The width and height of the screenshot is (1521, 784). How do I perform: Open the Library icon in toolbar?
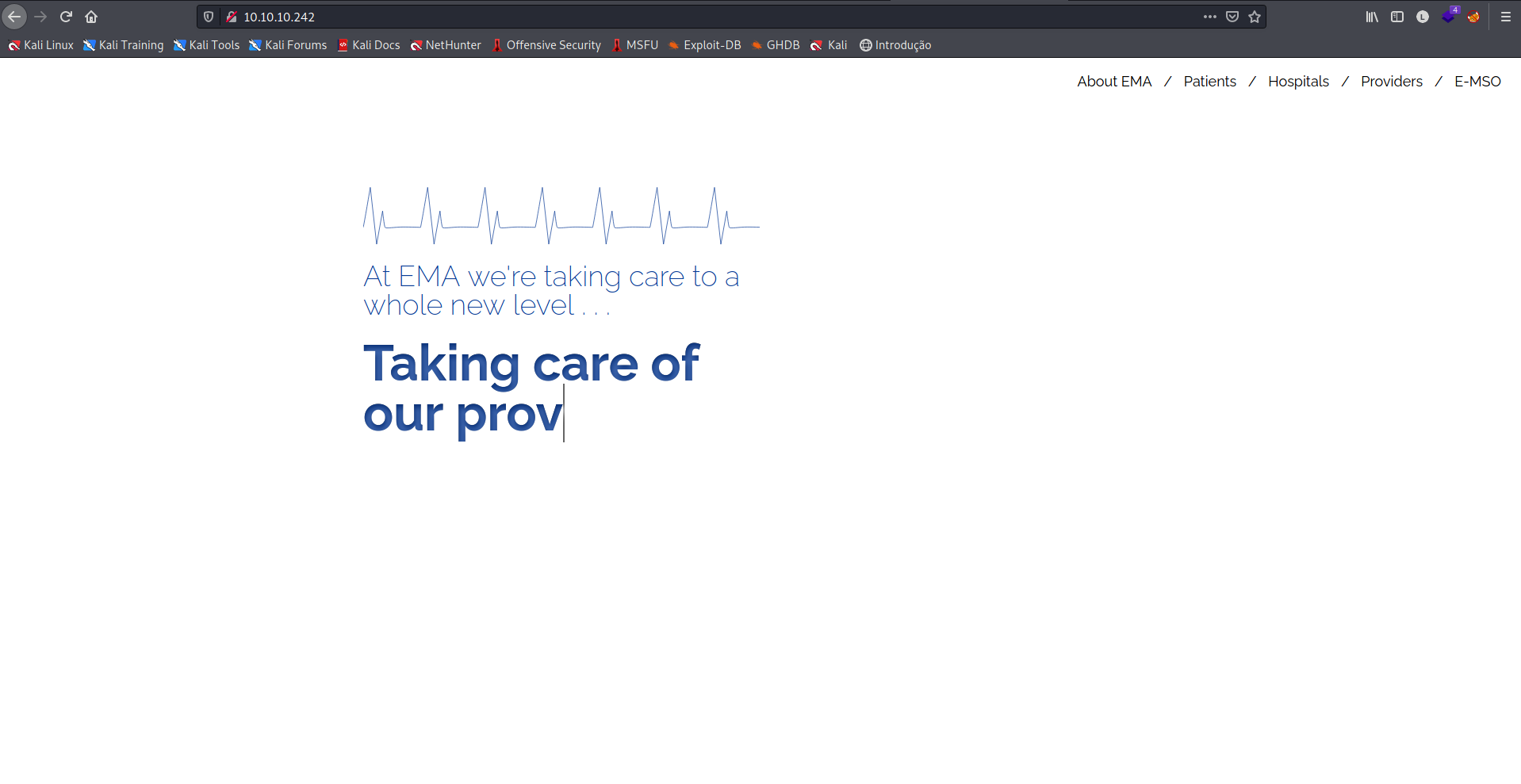pyautogui.click(x=1372, y=17)
